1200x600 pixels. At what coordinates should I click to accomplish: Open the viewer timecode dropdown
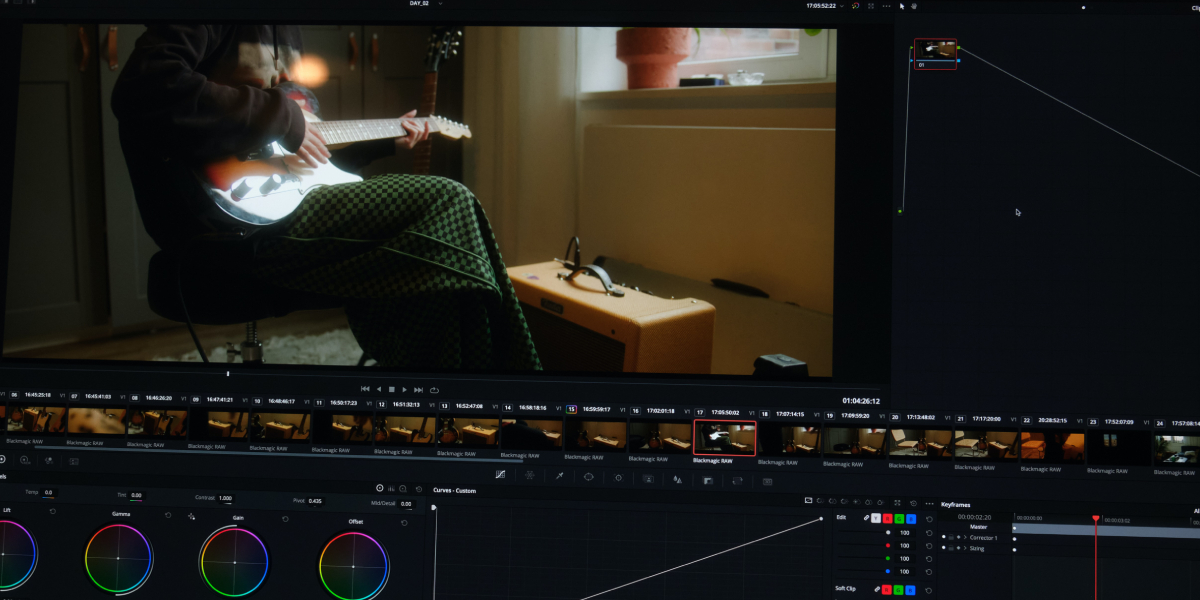click(840, 6)
